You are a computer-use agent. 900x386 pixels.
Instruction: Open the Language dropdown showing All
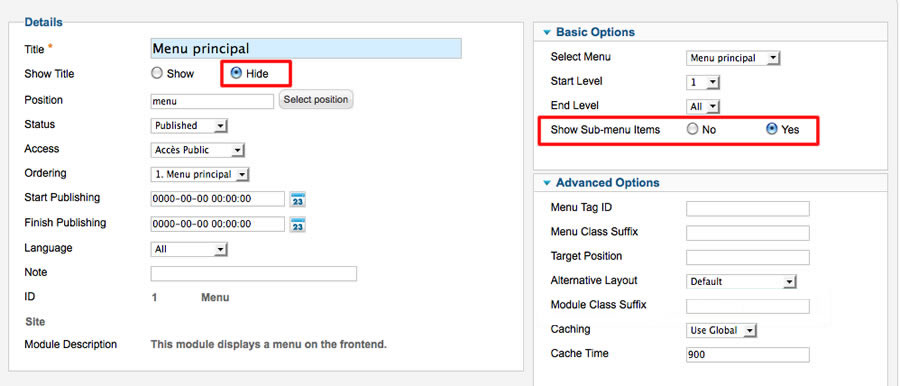click(189, 249)
